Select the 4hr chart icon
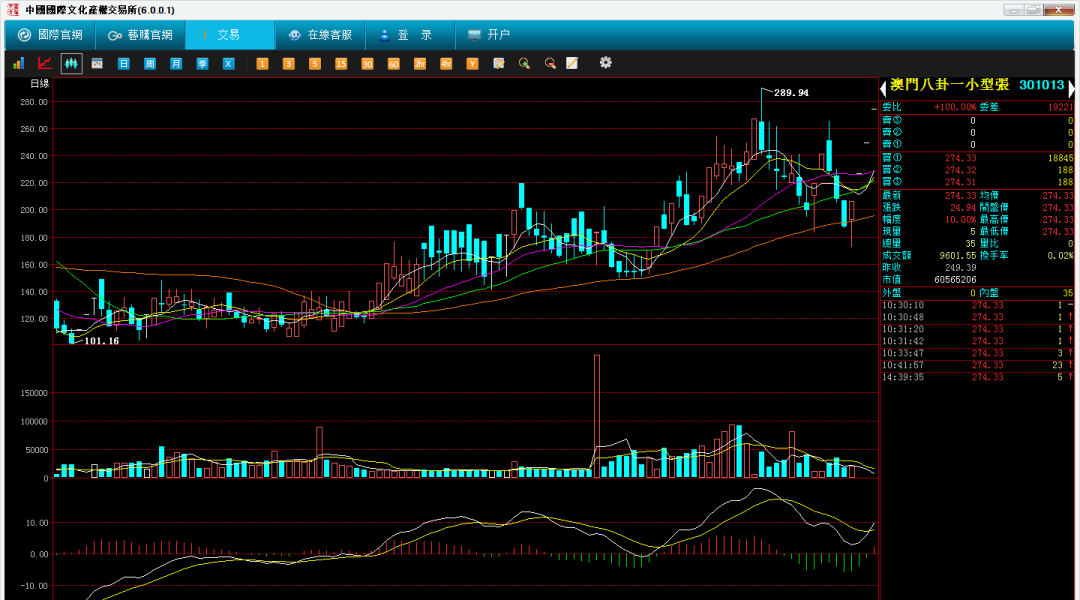Viewport: 1080px width, 600px height. tap(446, 63)
